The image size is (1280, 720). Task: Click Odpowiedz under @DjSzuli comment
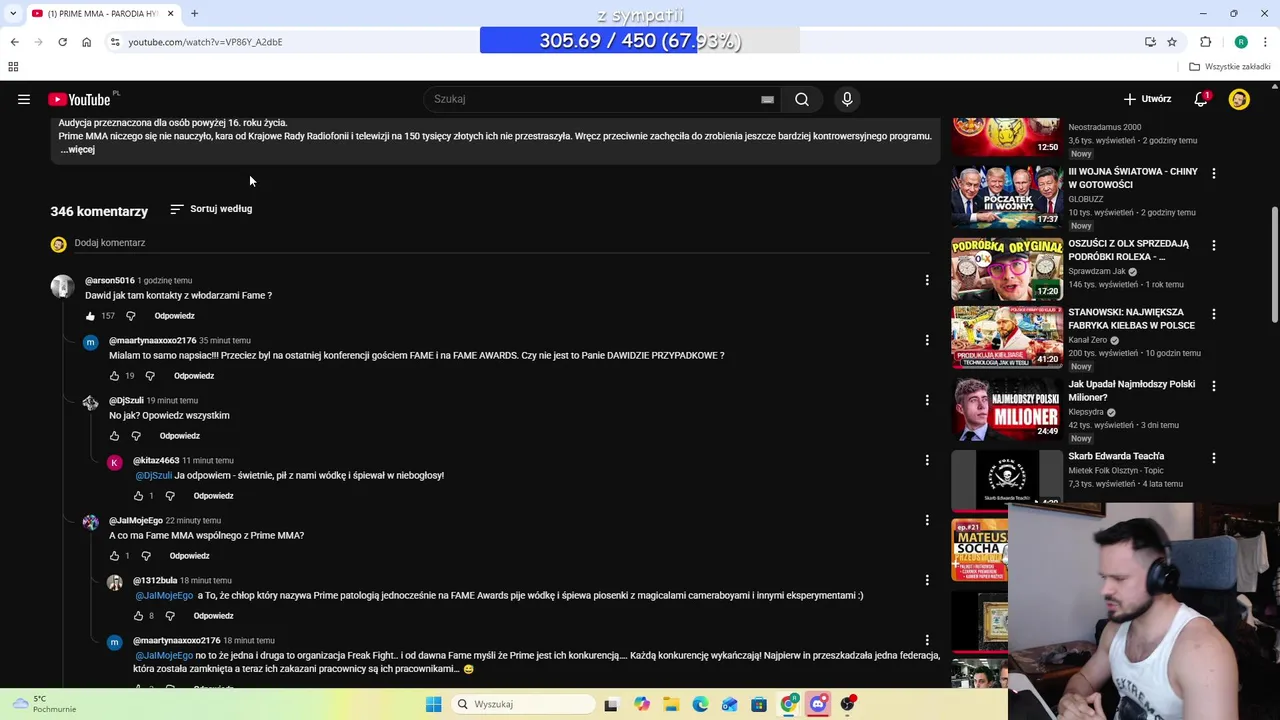point(180,436)
